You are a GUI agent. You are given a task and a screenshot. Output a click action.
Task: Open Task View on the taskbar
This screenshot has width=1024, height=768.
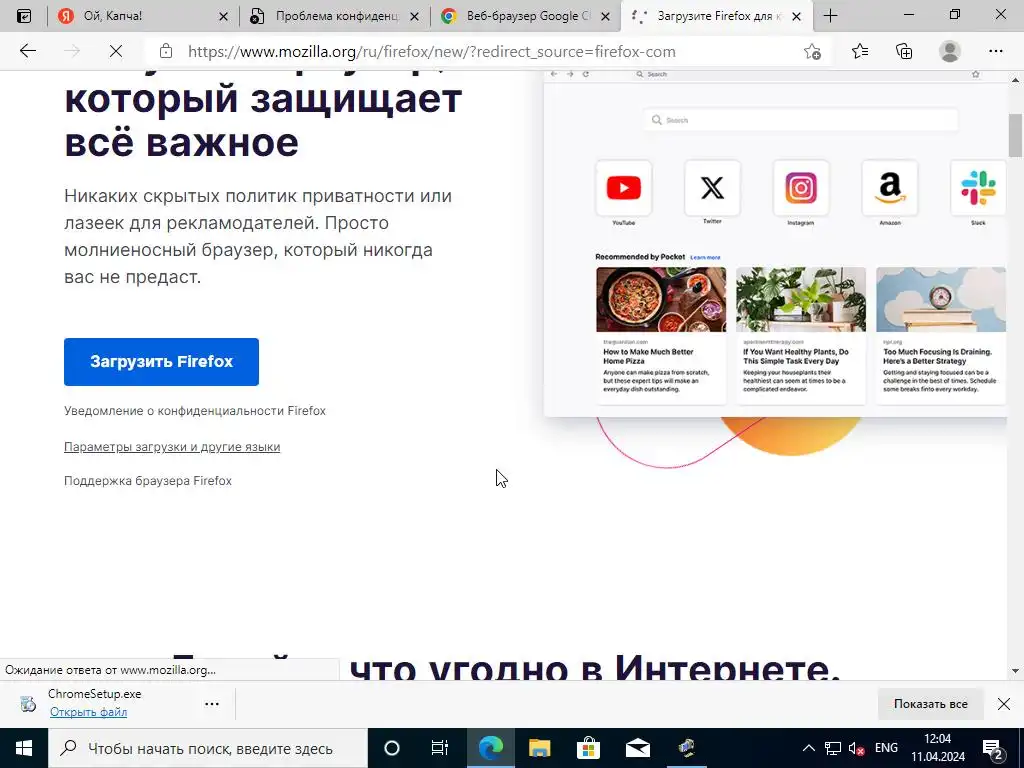point(440,748)
